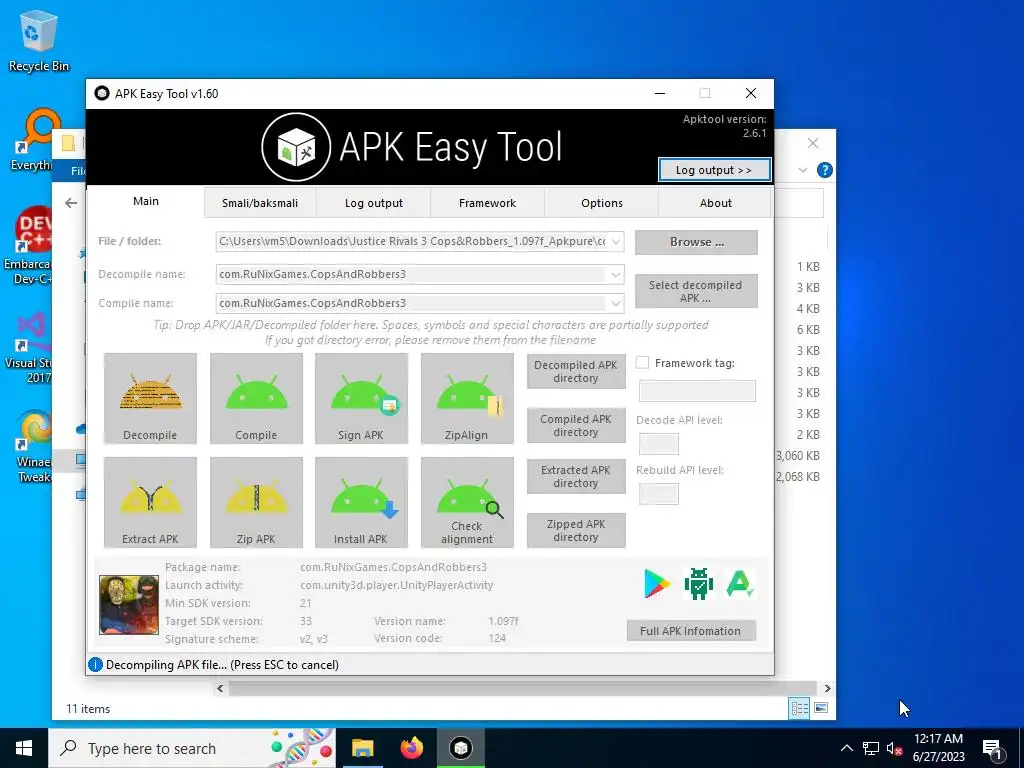Open the Winaero Tweaker desktop icon

[33, 446]
